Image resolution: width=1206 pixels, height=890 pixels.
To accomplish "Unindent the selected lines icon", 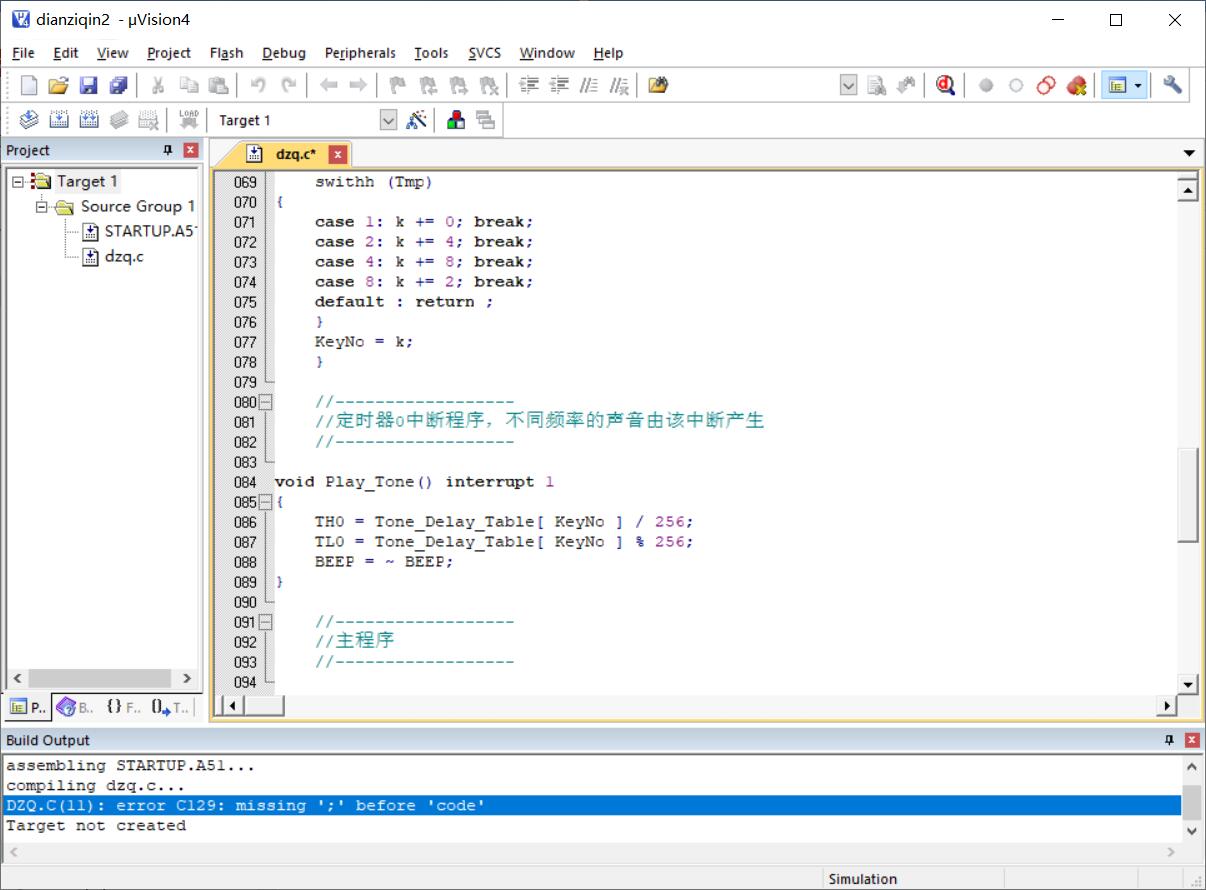I will coord(559,85).
